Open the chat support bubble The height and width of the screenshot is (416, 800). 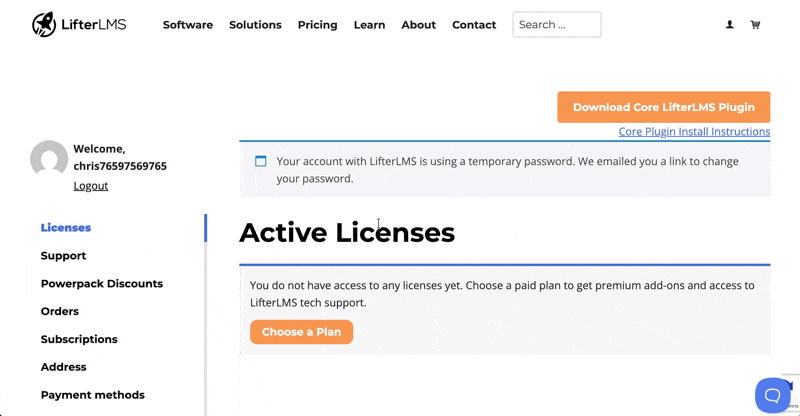pyautogui.click(x=772, y=395)
